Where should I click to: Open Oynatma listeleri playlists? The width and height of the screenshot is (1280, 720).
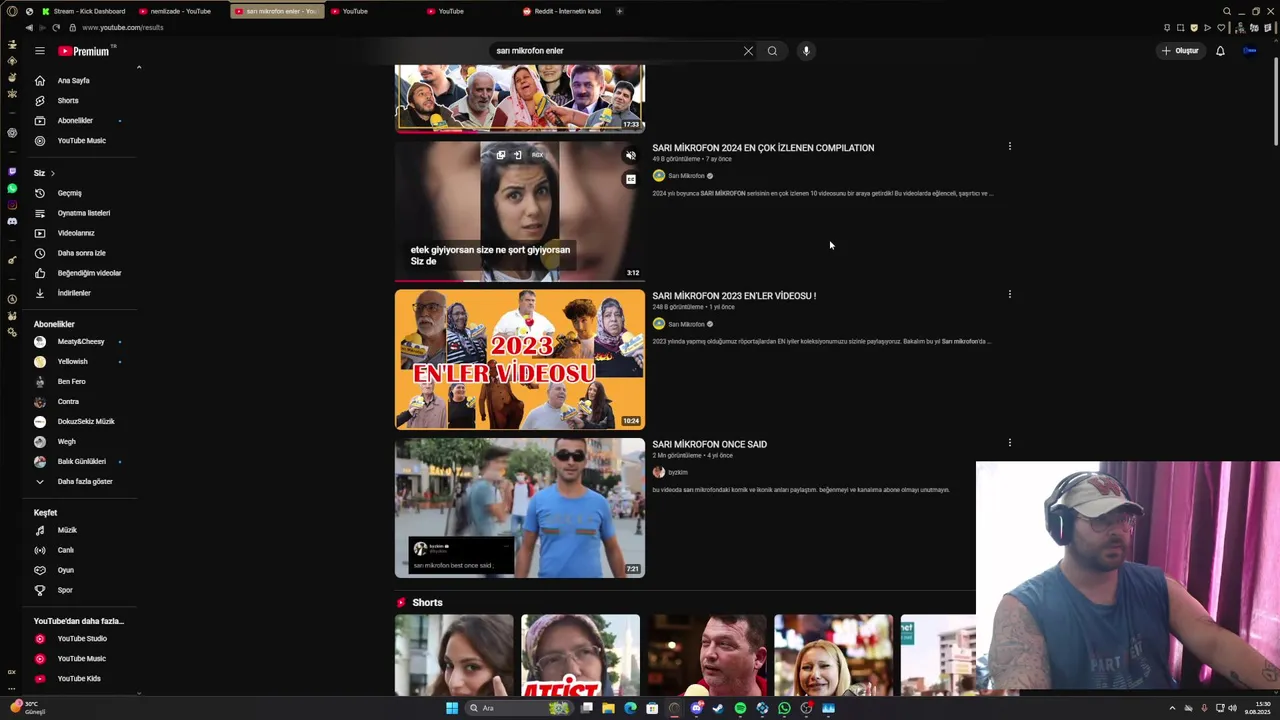(x=83, y=213)
